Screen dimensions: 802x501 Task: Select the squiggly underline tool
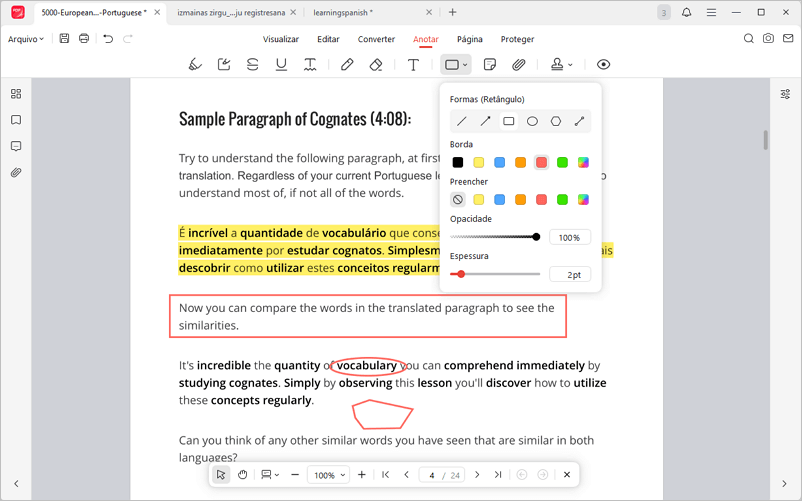pos(309,64)
